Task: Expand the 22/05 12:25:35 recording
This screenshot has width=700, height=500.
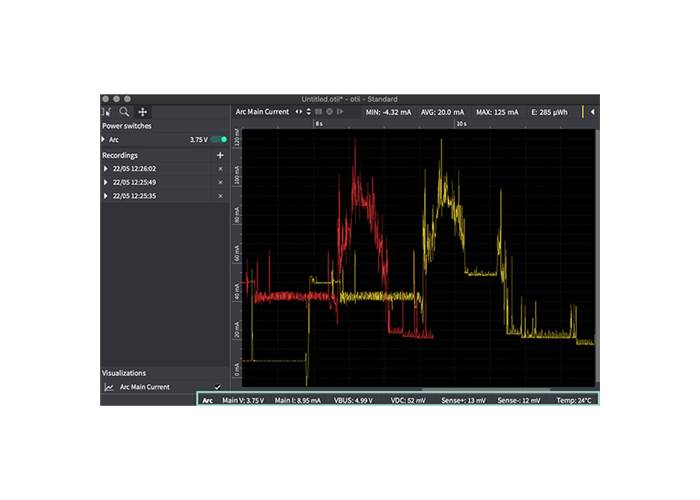Action: [106, 196]
